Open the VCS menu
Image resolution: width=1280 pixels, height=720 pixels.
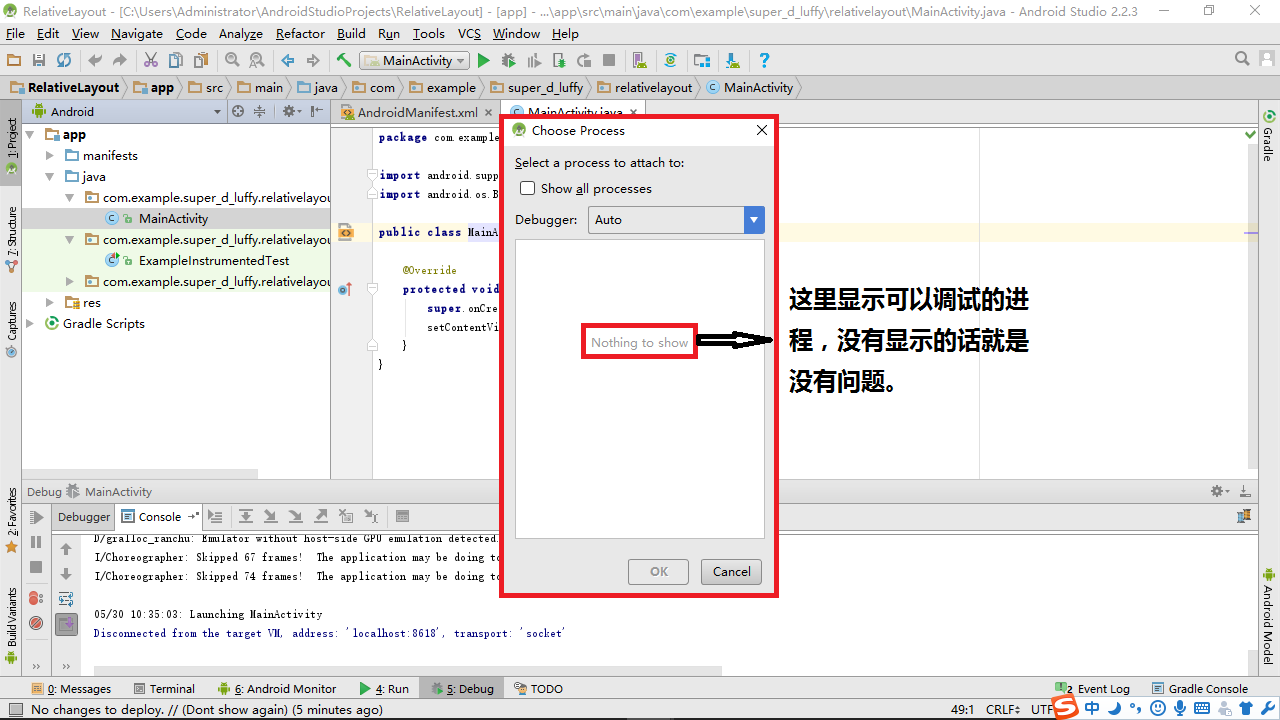[x=469, y=33]
